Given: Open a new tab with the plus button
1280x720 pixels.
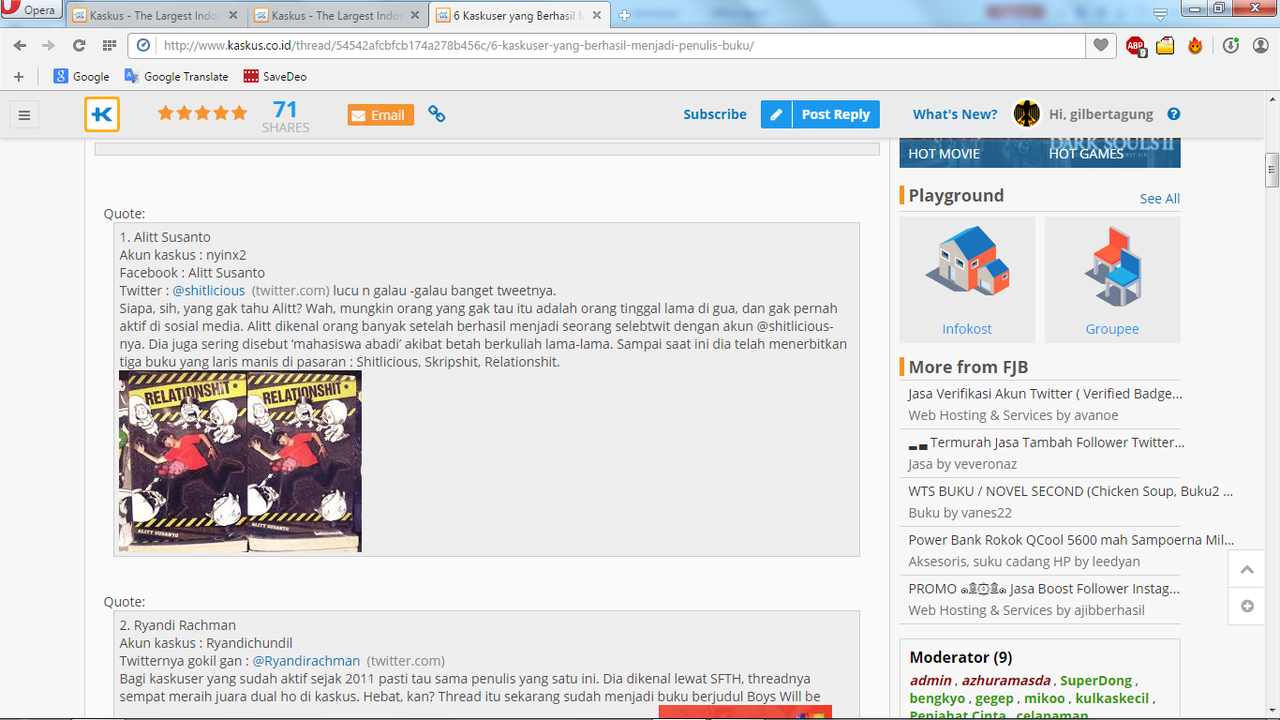Looking at the screenshot, I should coord(625,15).
